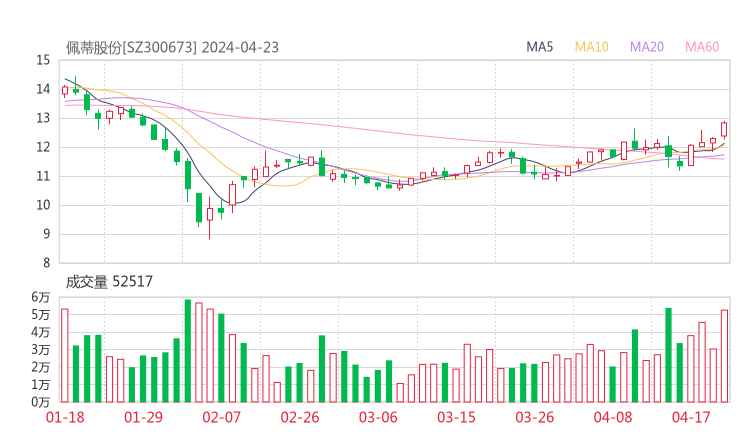Click the volume axis label 2万
740x440 pixels.
pyautogui.click(x=41, y=367)
